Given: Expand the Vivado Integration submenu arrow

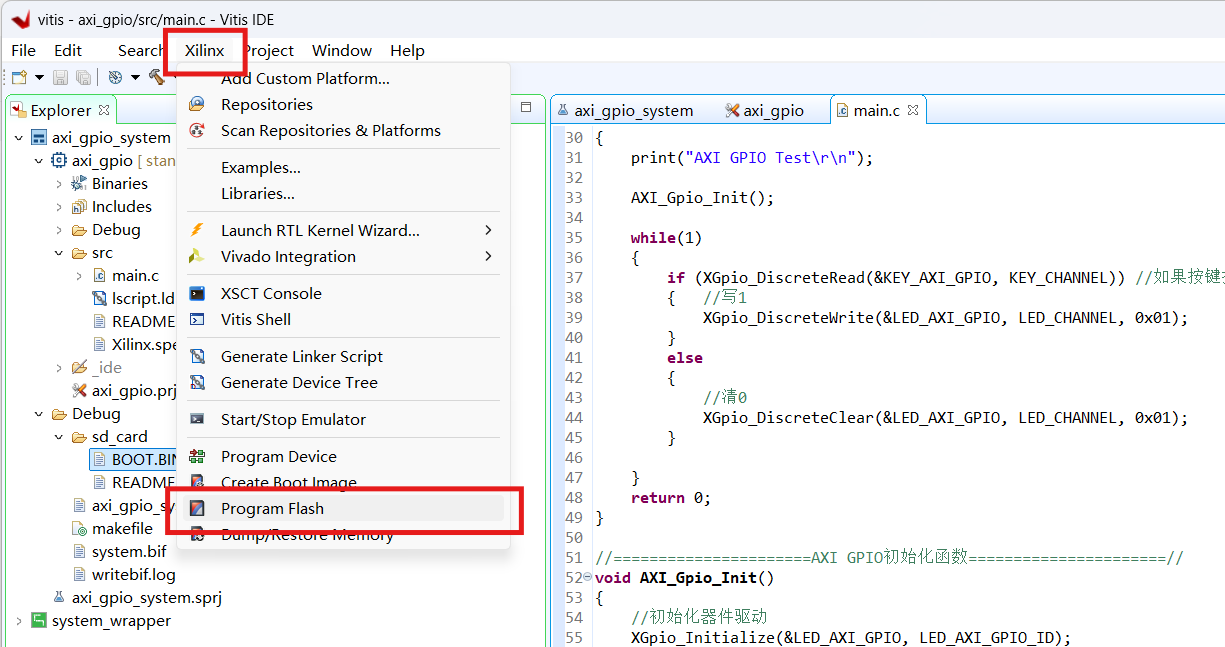Looking at the screenshot, I should pyautogui.click(x=488, y=256).
